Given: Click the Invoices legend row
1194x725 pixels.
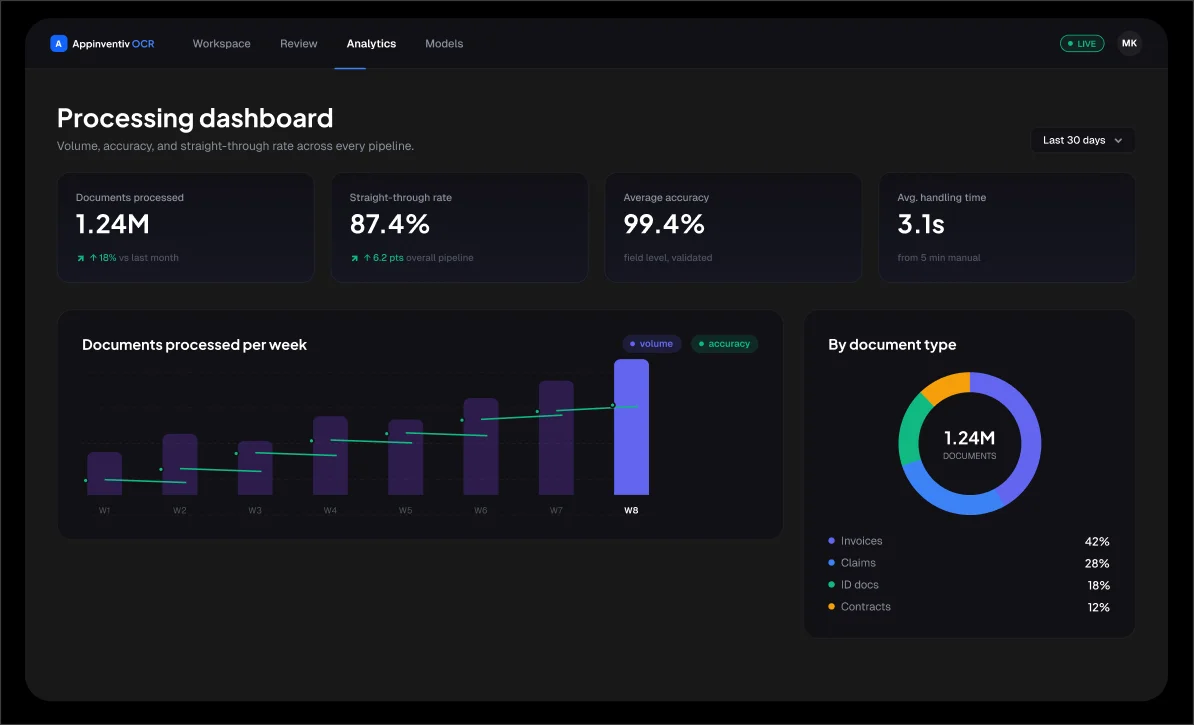Looking at the screenshot, I should (x=969, y=541).
